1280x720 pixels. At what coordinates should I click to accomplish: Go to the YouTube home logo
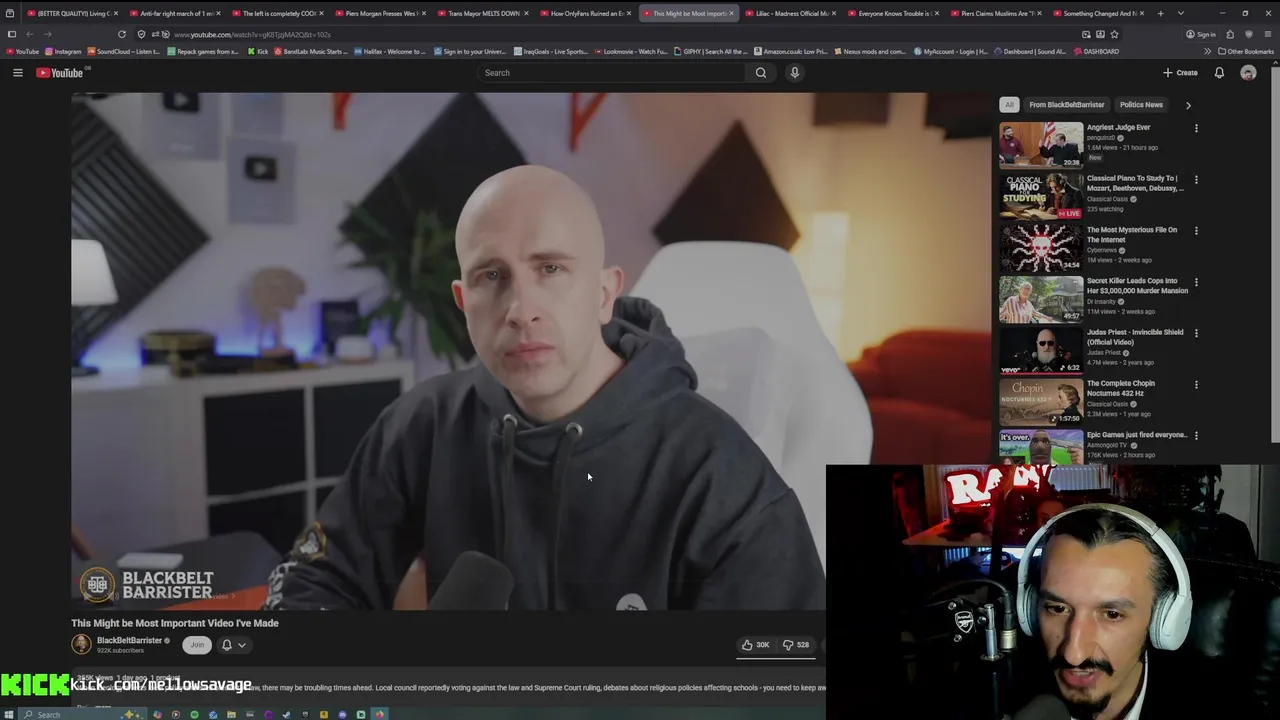click(x=60, y=72)
